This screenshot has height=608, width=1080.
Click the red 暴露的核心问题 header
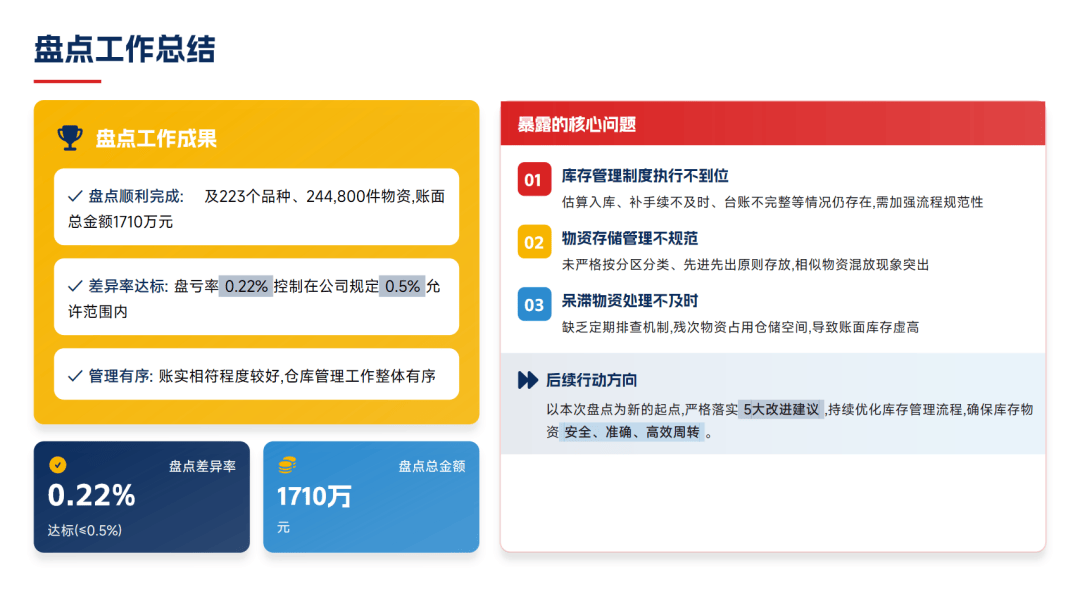pyautogui.click(x=772, y=124)
